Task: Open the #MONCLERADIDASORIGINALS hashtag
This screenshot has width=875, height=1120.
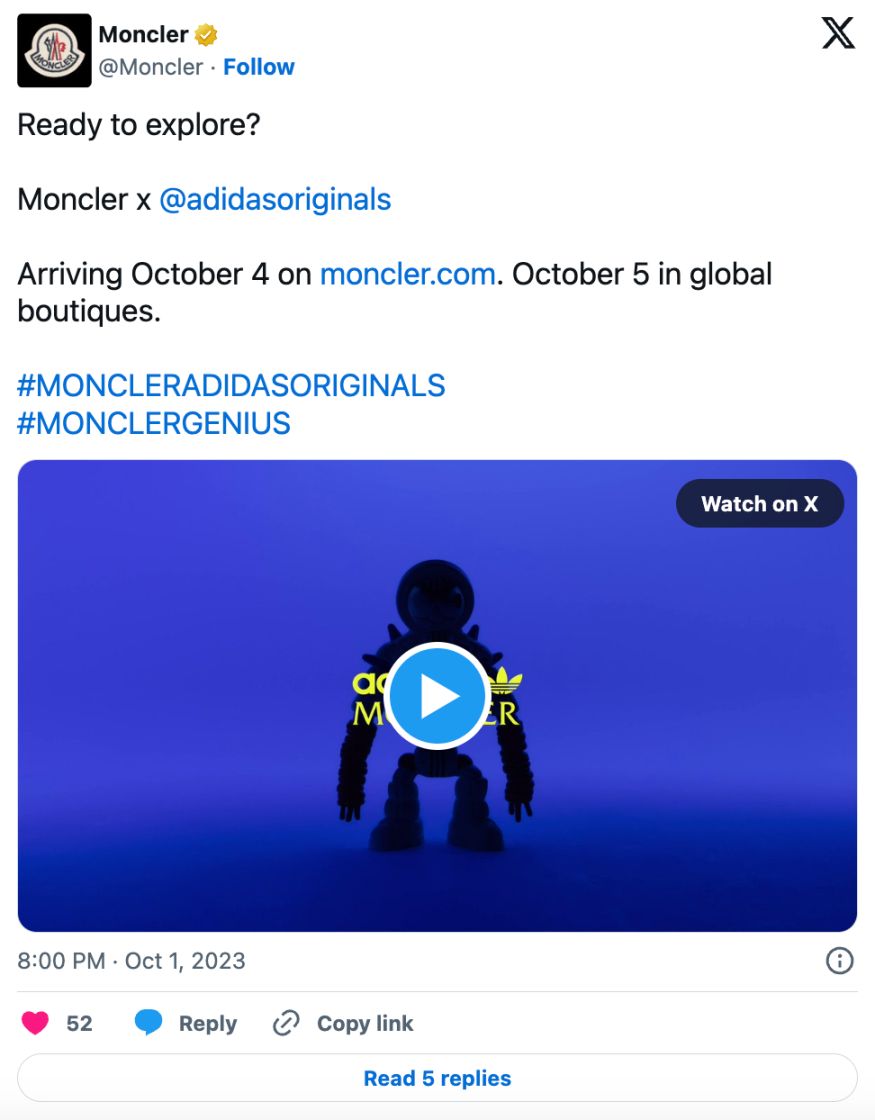Action: pyautogui.click(x=231, y=386)
